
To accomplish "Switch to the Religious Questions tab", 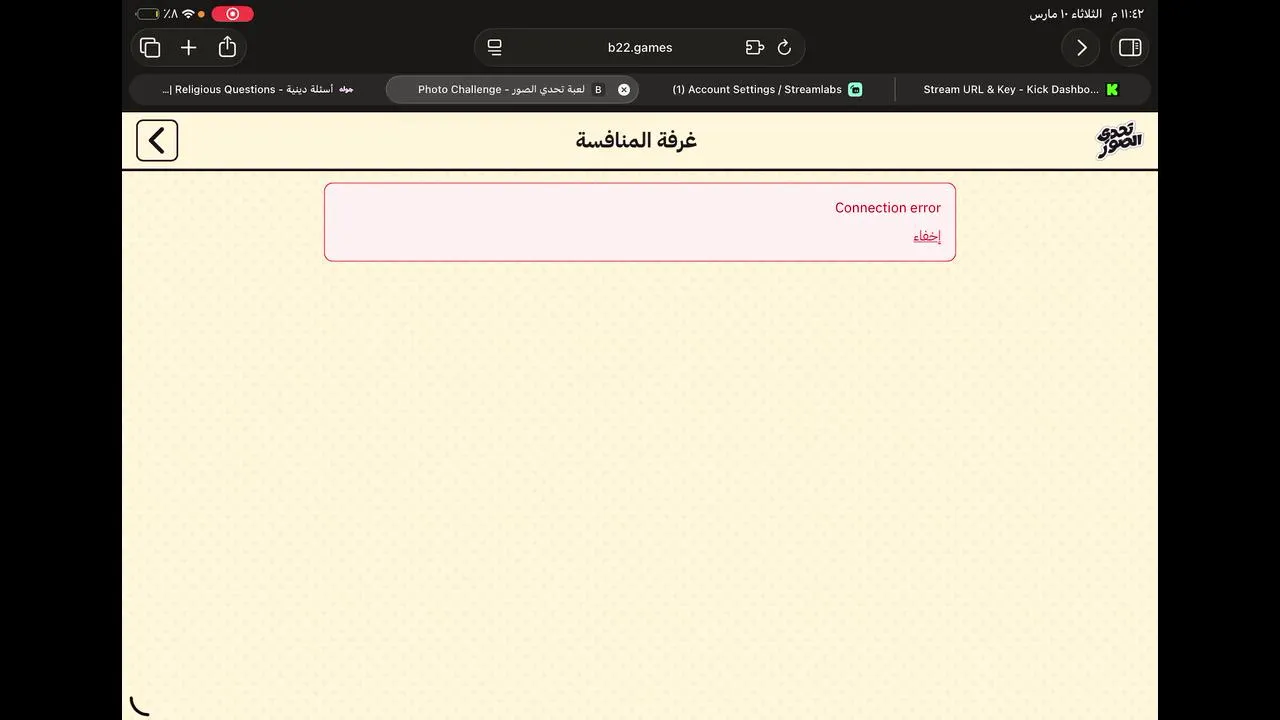I will (x=258, y=89).
